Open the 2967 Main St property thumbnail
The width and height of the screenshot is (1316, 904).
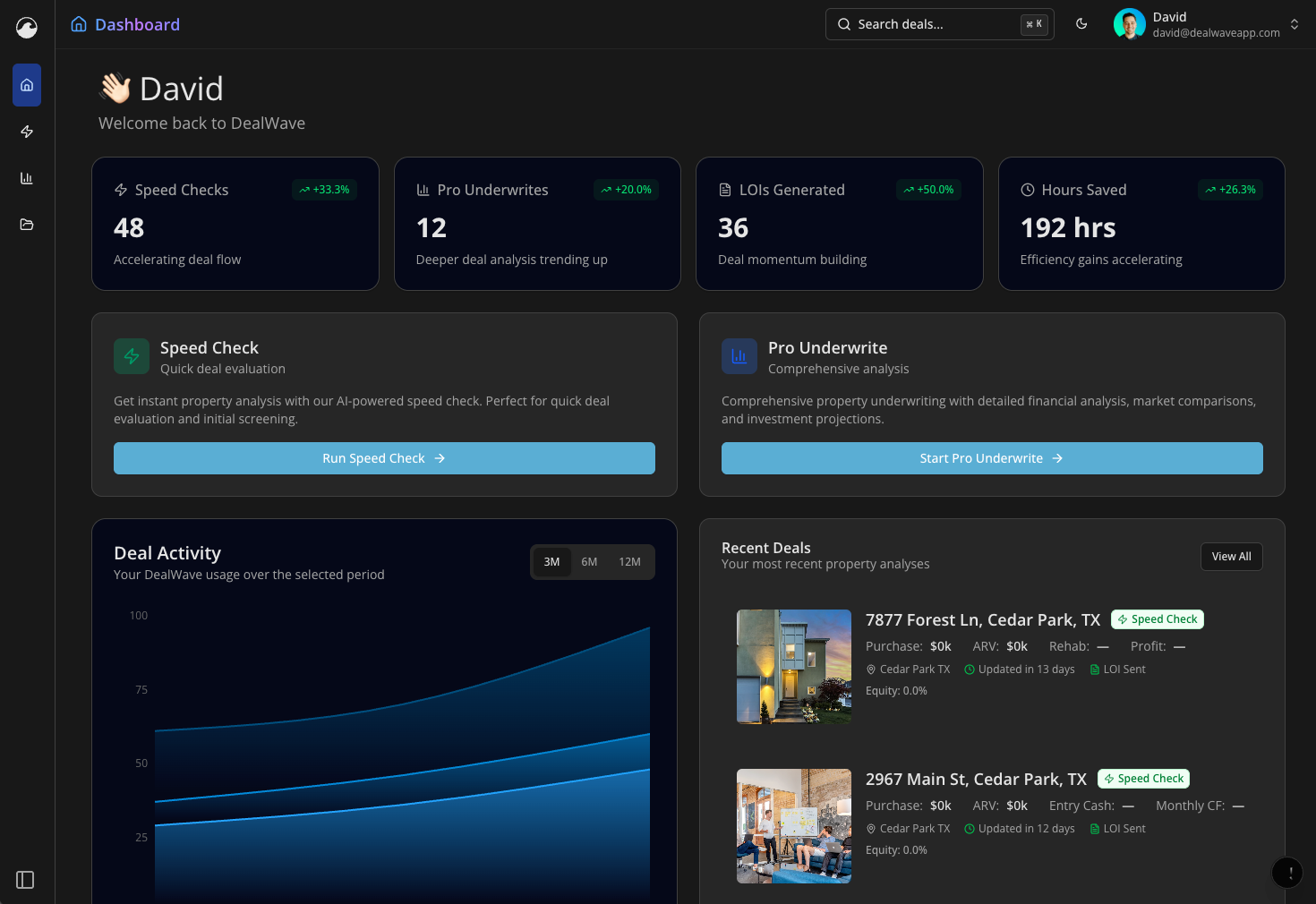794,826
